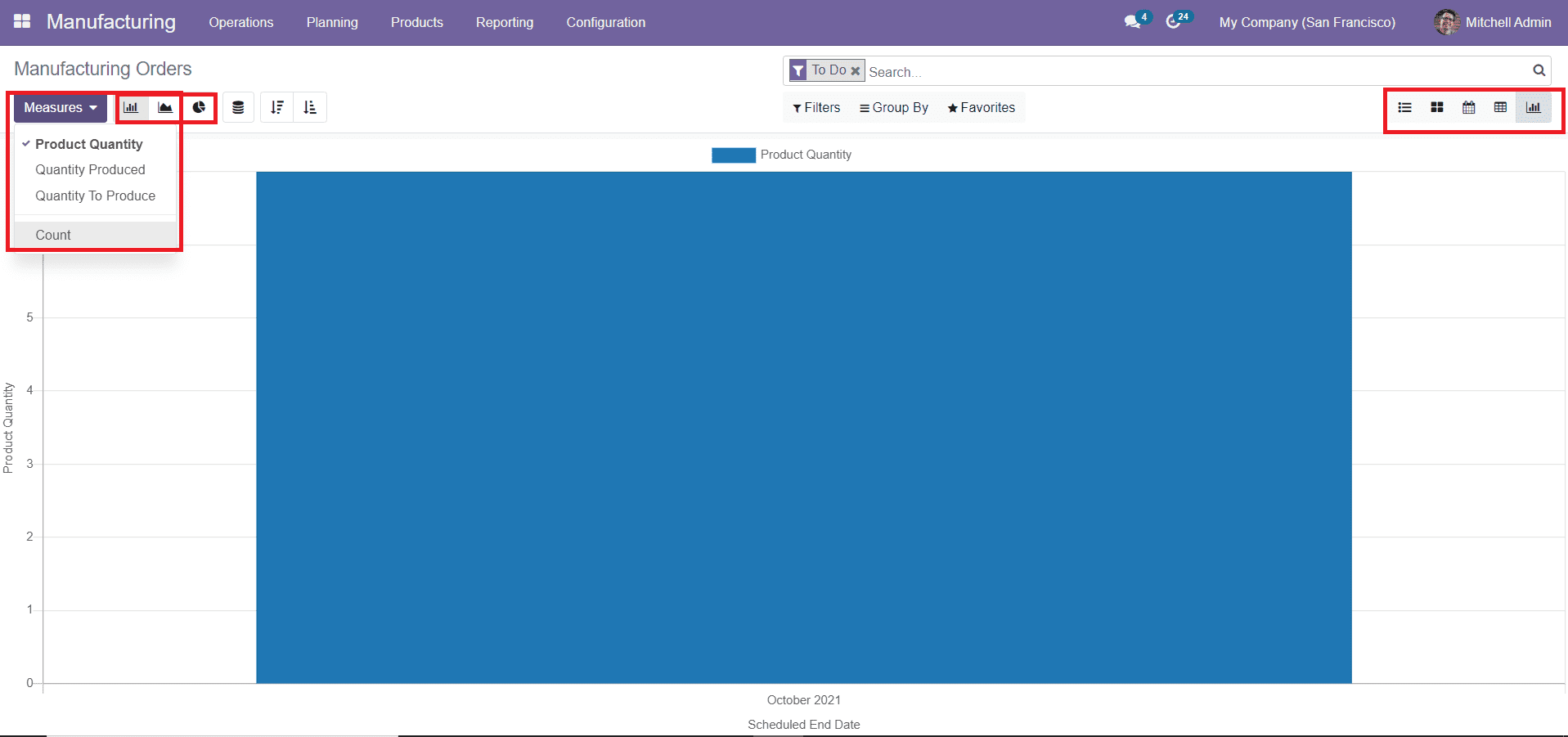The width and height of the screenshot is (1568, 737).
Task: Switch chart to pie chart
Action: [x=199, y=107]
